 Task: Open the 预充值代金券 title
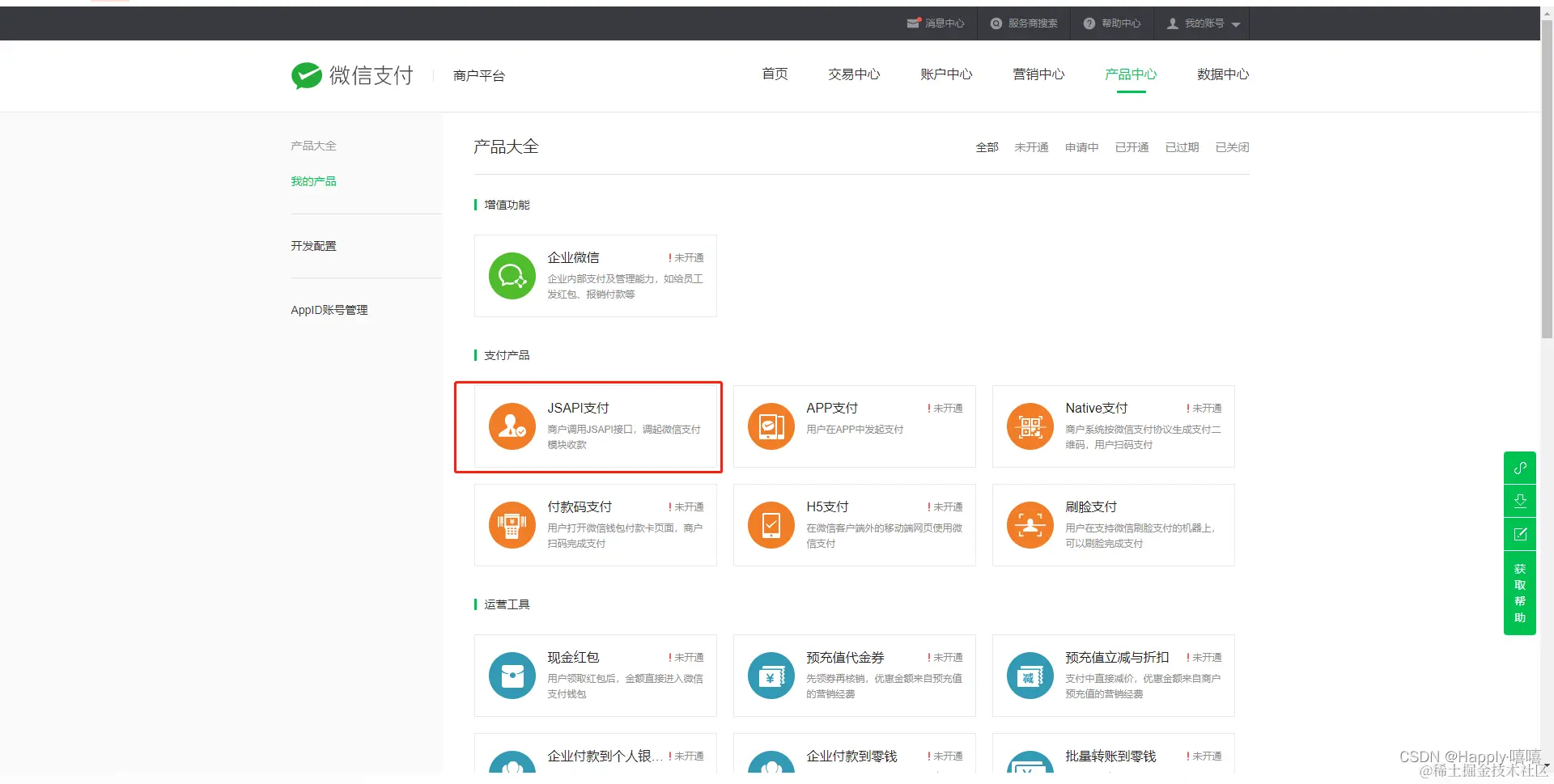[x=845, y=658]
